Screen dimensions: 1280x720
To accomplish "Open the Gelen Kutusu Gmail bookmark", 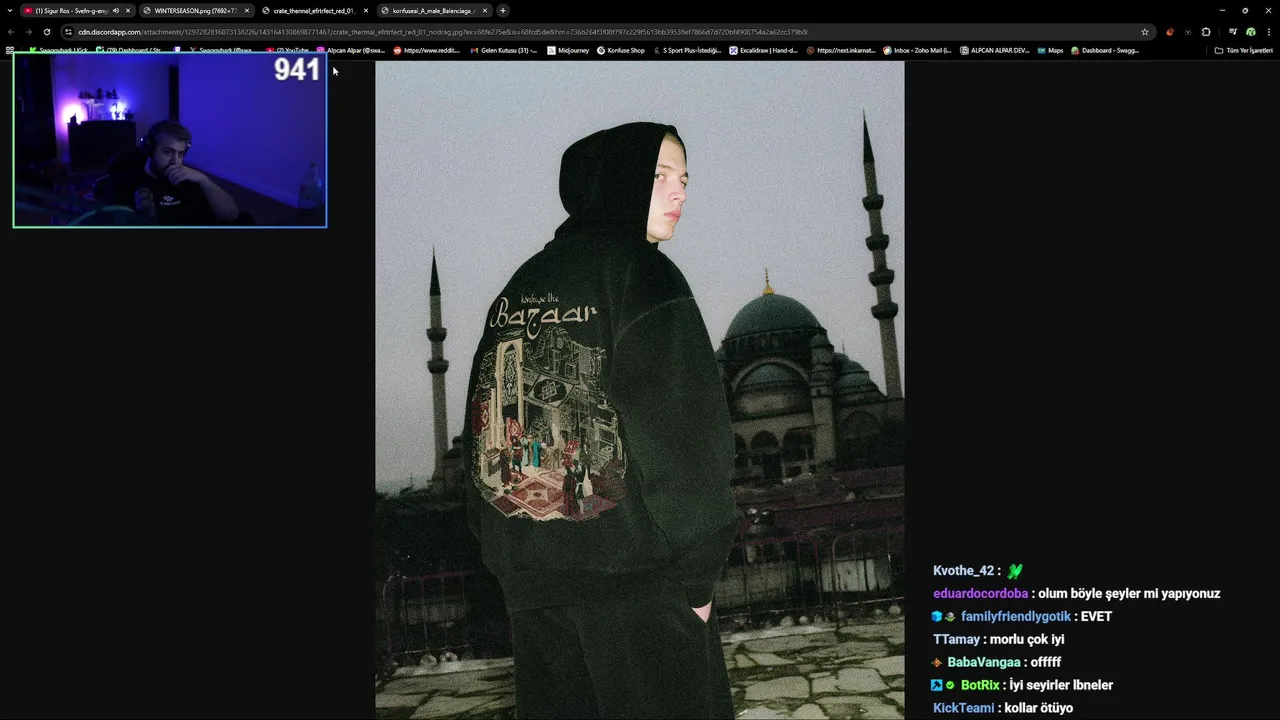I will click(x=504, y=50).
